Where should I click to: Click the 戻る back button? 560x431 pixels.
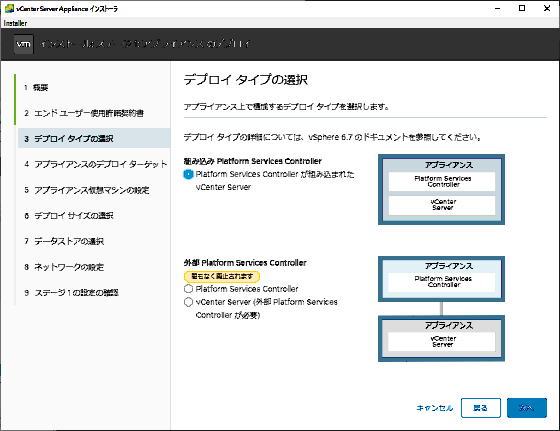click(481, 408)
